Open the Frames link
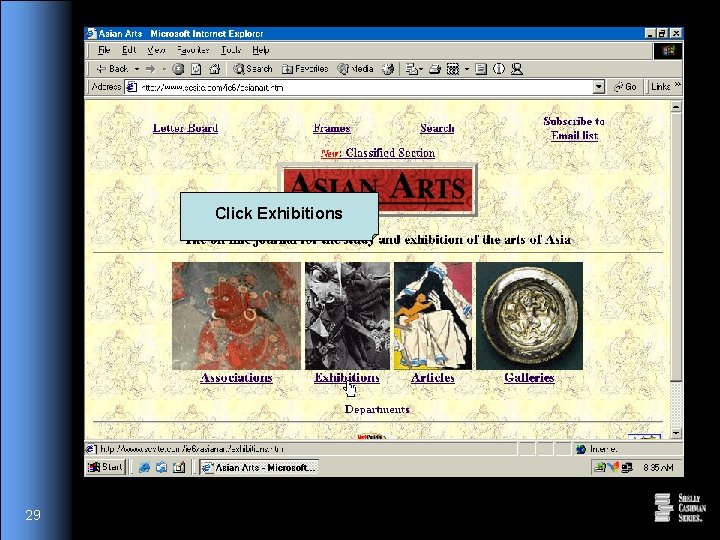This screenshot has width=720, height=540. pos(332,128)
